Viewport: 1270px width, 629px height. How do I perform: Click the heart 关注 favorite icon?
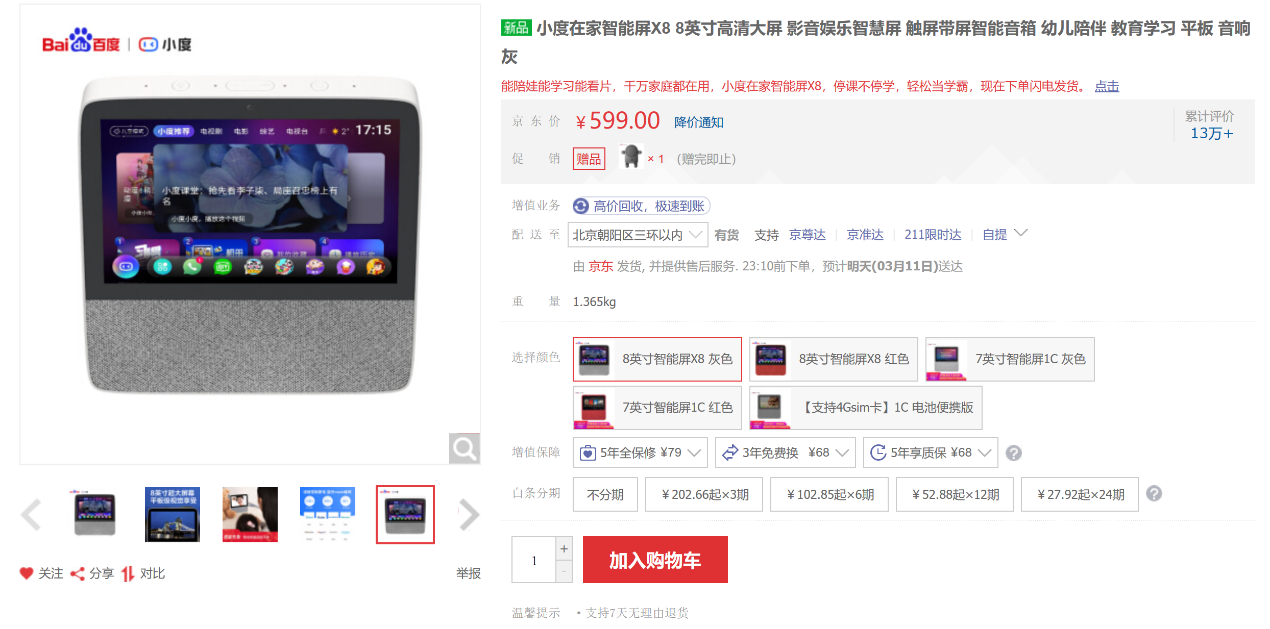pyautogui.click(x=26, y=573)
